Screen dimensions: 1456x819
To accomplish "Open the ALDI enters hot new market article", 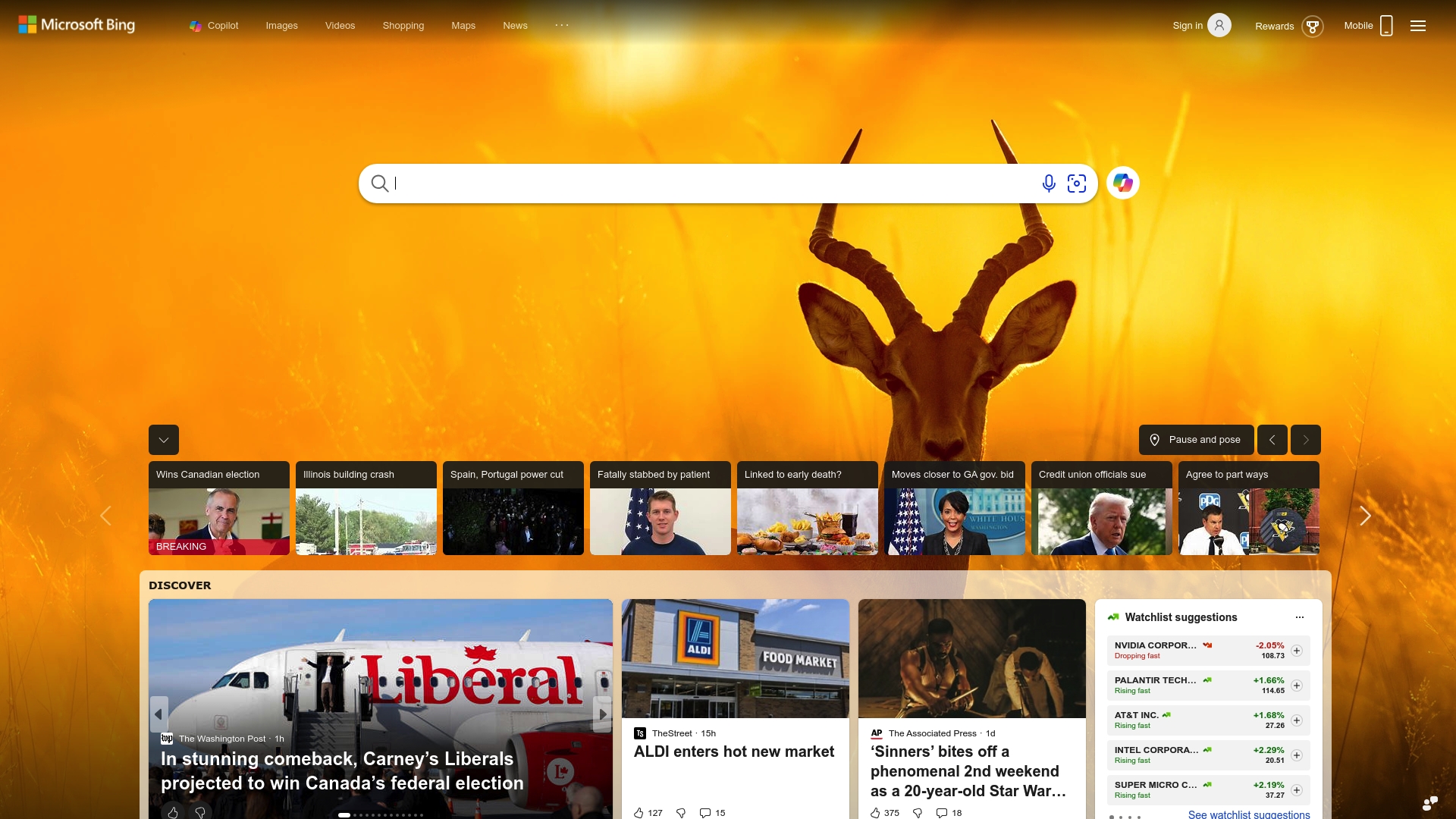I will (734, 752).
